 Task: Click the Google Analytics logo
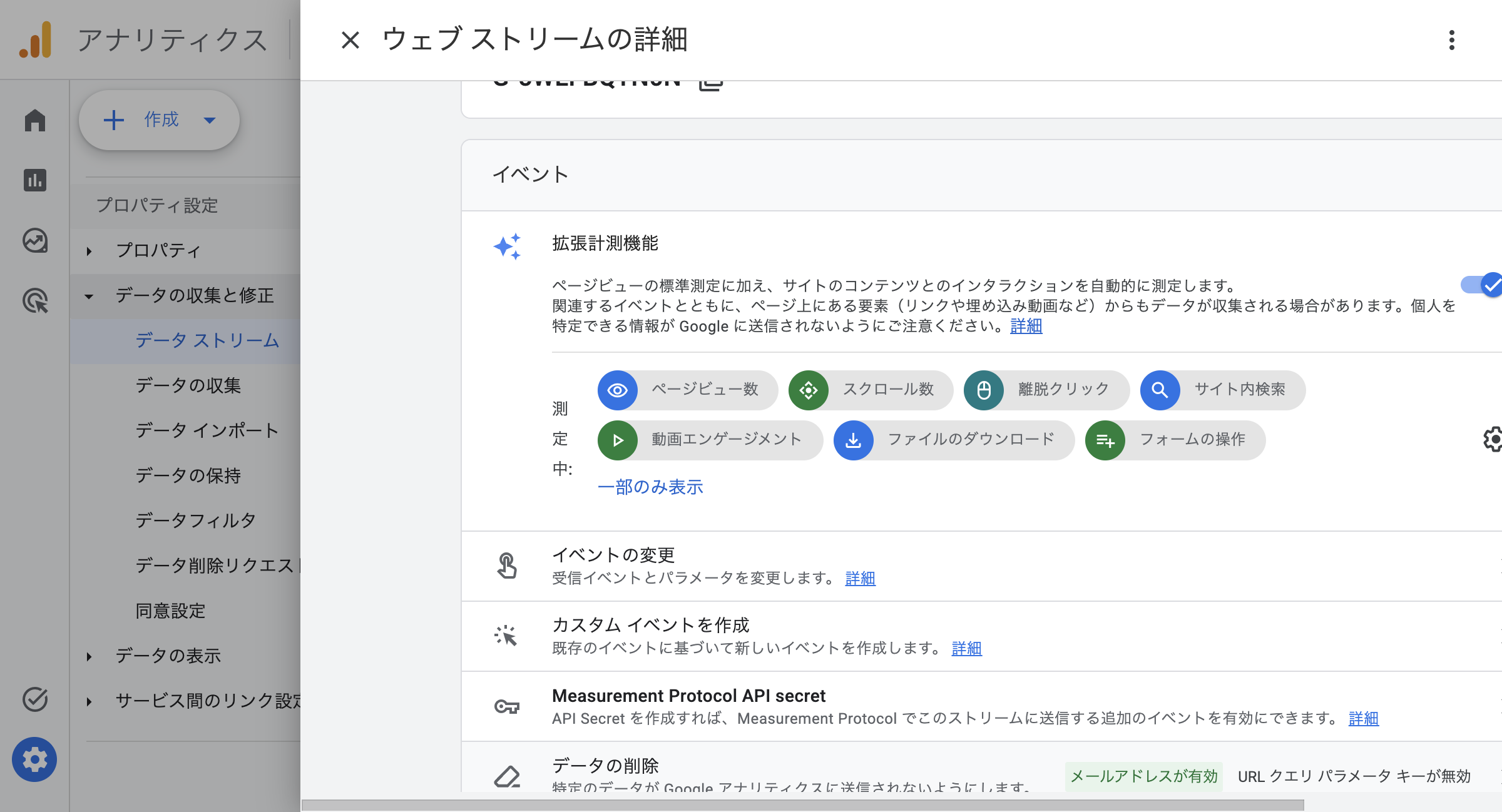[x=35, y=39]
